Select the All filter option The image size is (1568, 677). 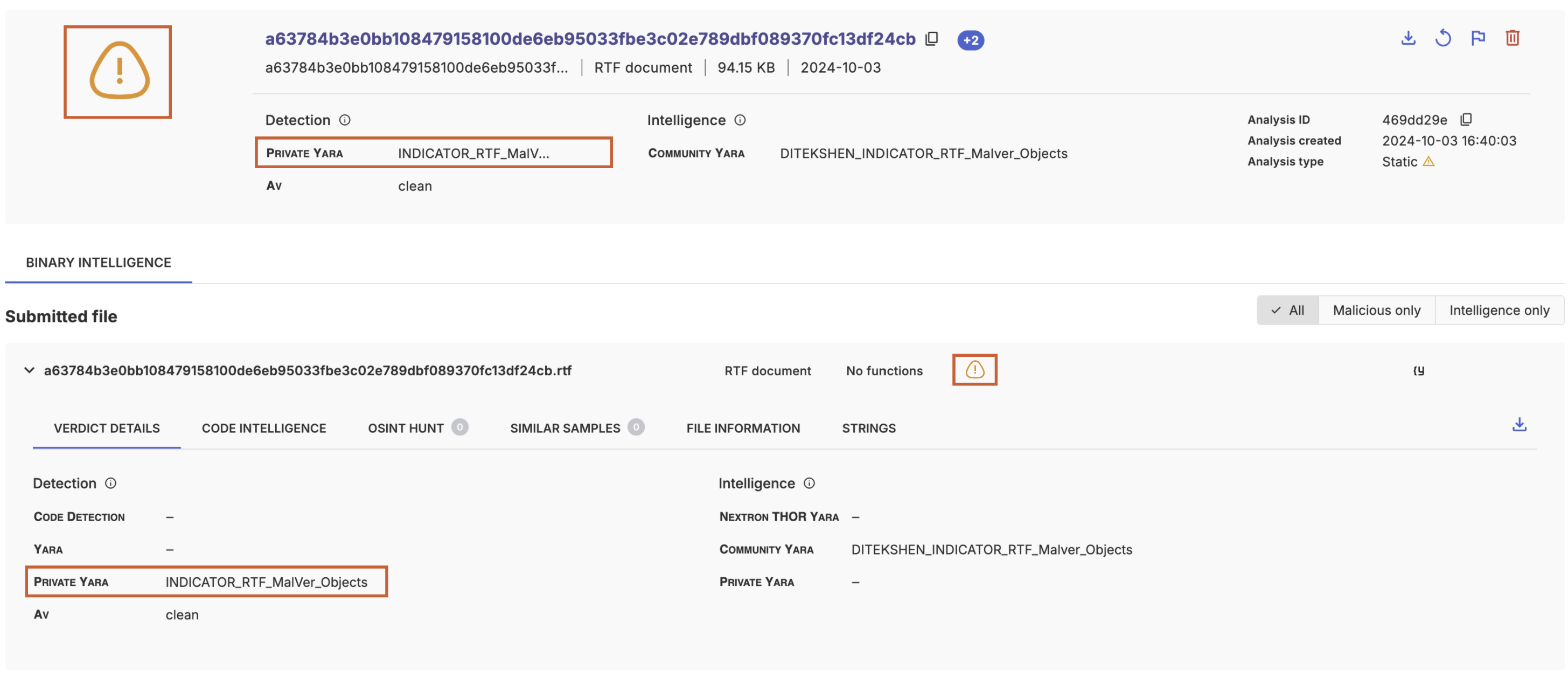[x=1288, y=310]
